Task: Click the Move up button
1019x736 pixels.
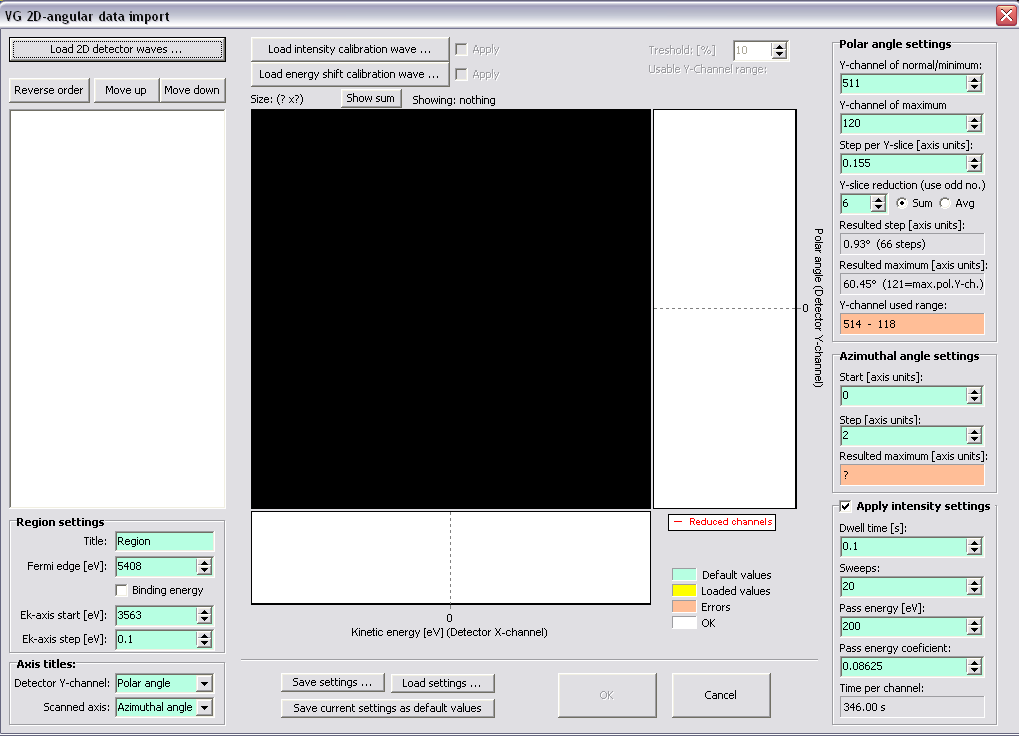Action: (x=125, y=90)
